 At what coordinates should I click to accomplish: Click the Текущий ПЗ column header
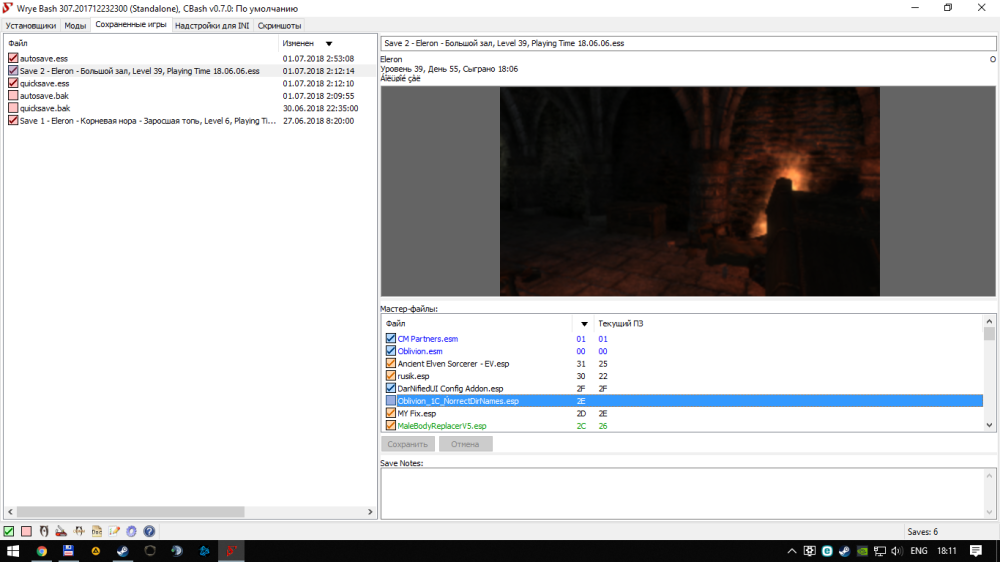click(788, 323)
